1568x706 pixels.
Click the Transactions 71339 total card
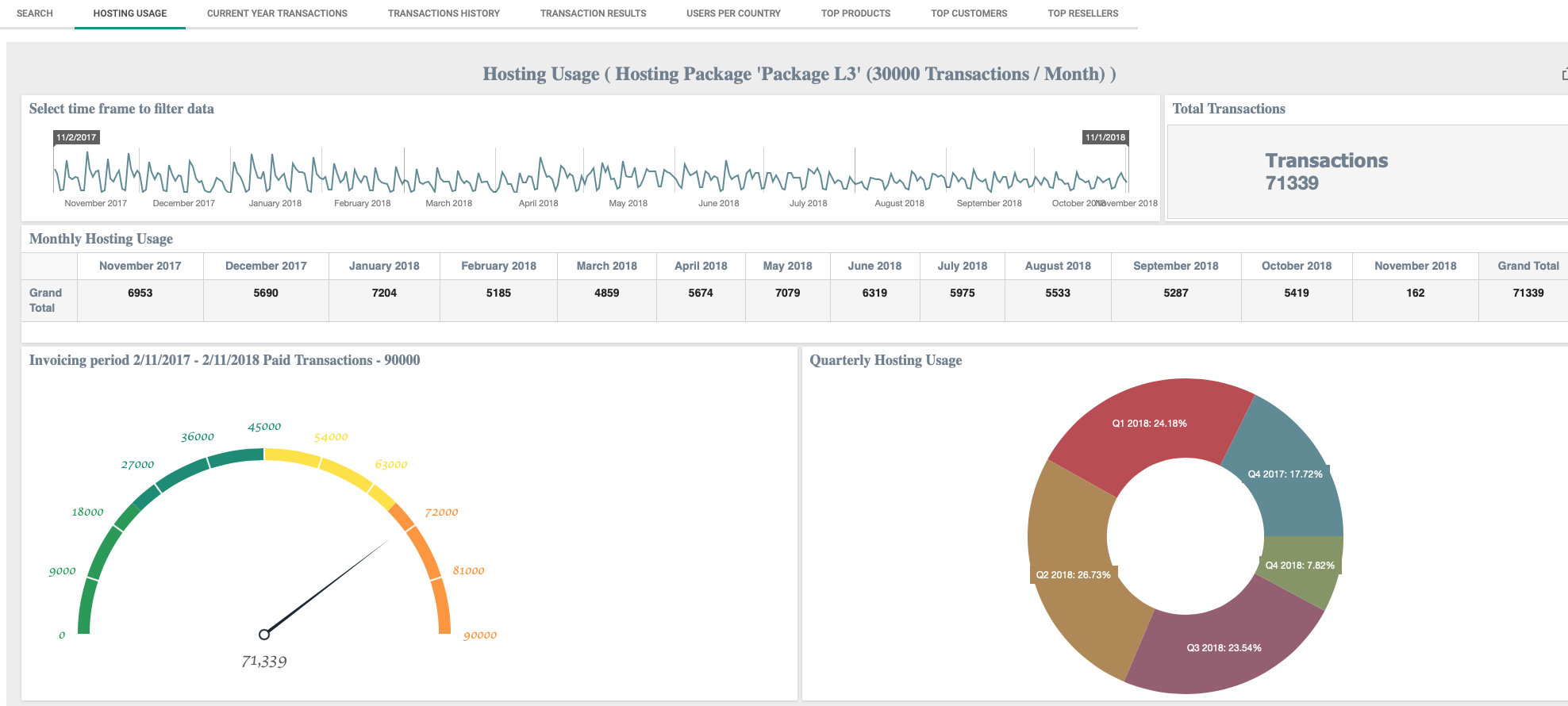(x=1326, y=172)
